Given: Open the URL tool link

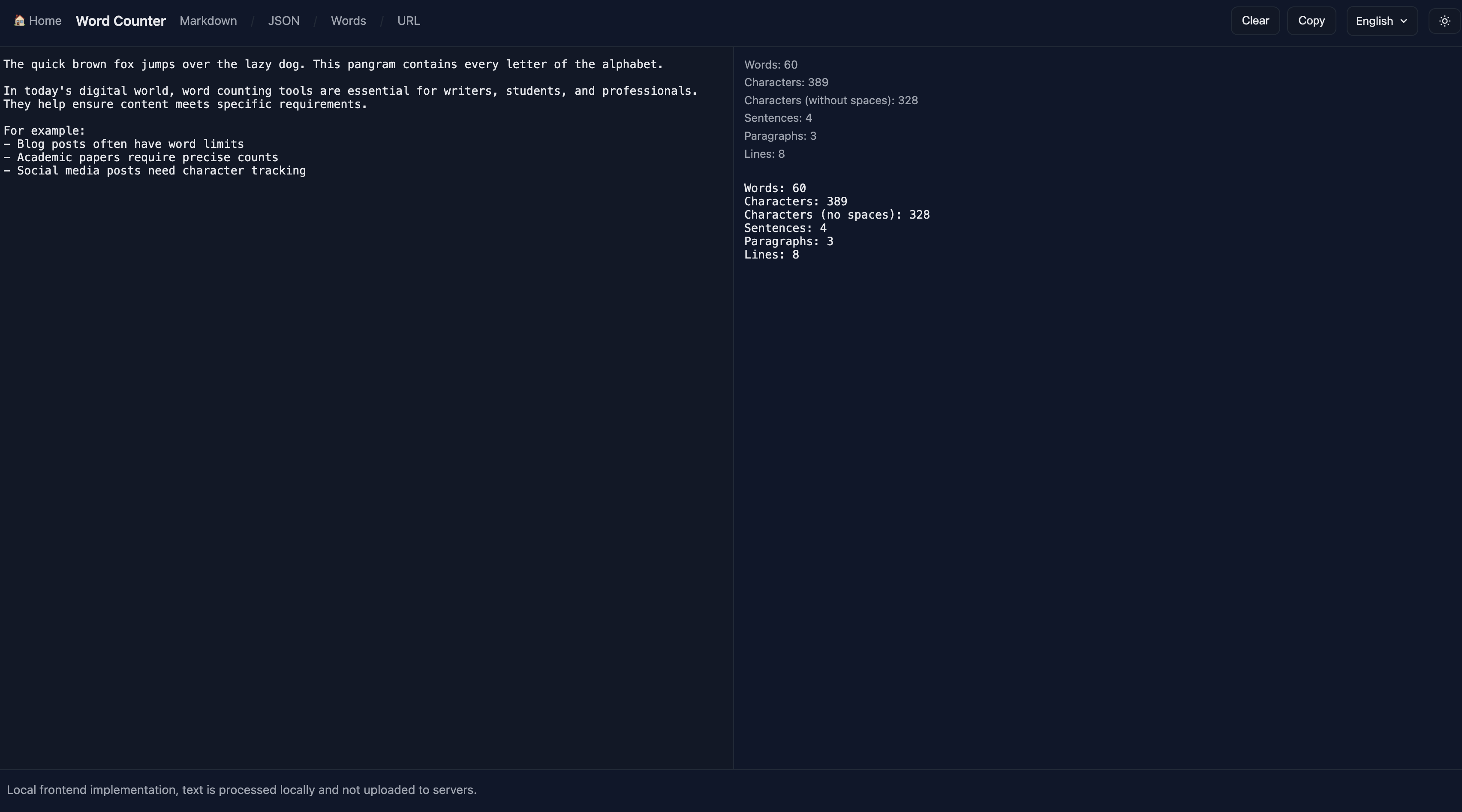Looking at the screenshot, I should 407,21.
